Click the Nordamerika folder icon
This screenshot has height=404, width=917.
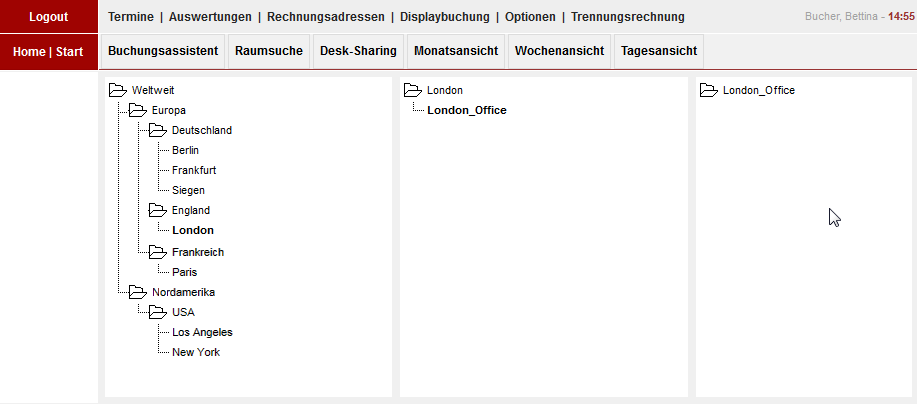click(138, 292)
